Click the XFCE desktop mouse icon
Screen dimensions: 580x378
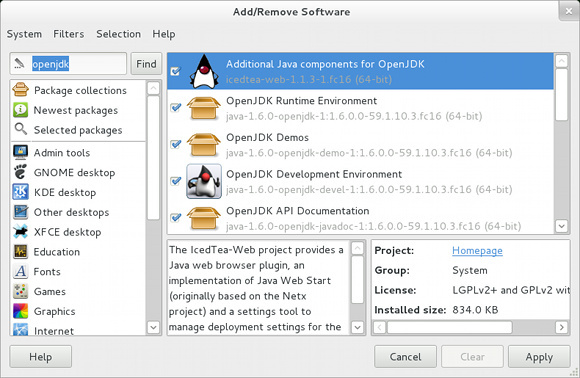(20, 232)
